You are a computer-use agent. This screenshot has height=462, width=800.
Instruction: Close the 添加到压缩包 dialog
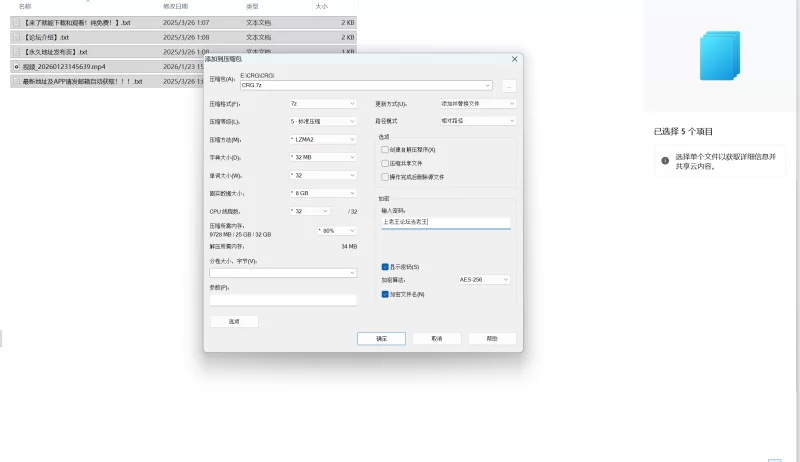(x=514, y=59)
